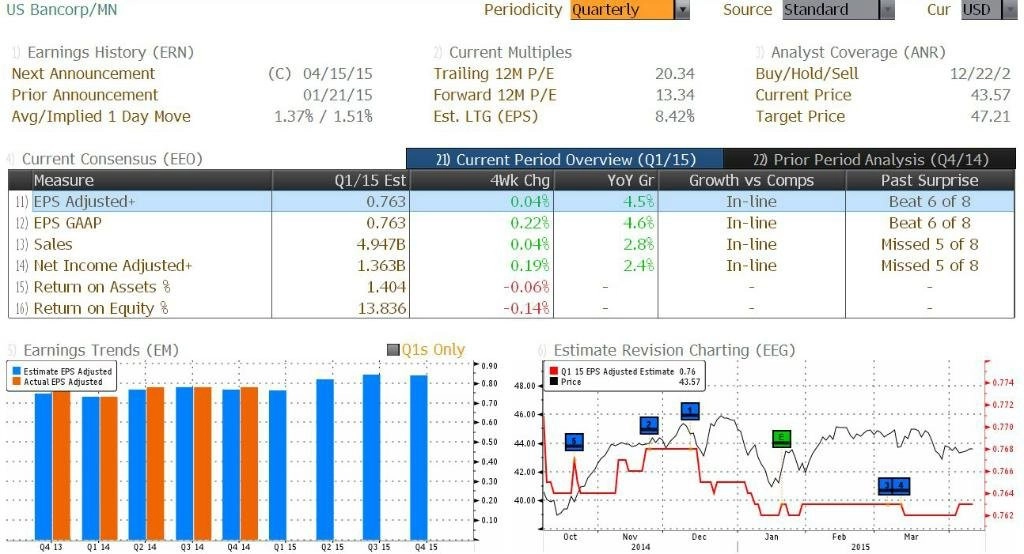Click Beat 6 of 8 in EPS GAAP row

[x=929, y=223]
